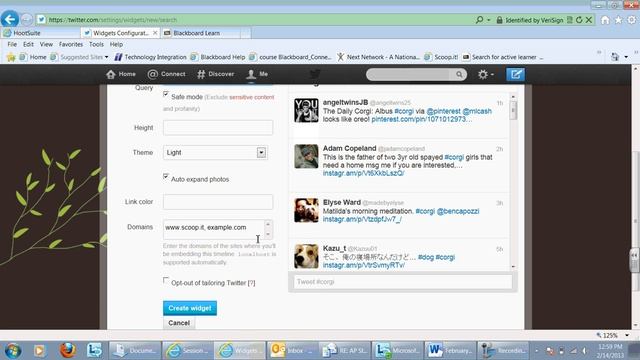This screenshot has width=640, height=360.
Task: Click the browser forward arrow button
Action: (27, 20)
